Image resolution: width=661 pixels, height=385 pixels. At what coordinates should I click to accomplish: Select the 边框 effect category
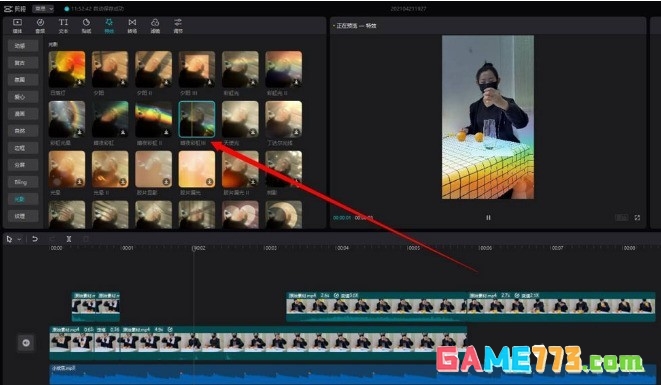point(23,148)
